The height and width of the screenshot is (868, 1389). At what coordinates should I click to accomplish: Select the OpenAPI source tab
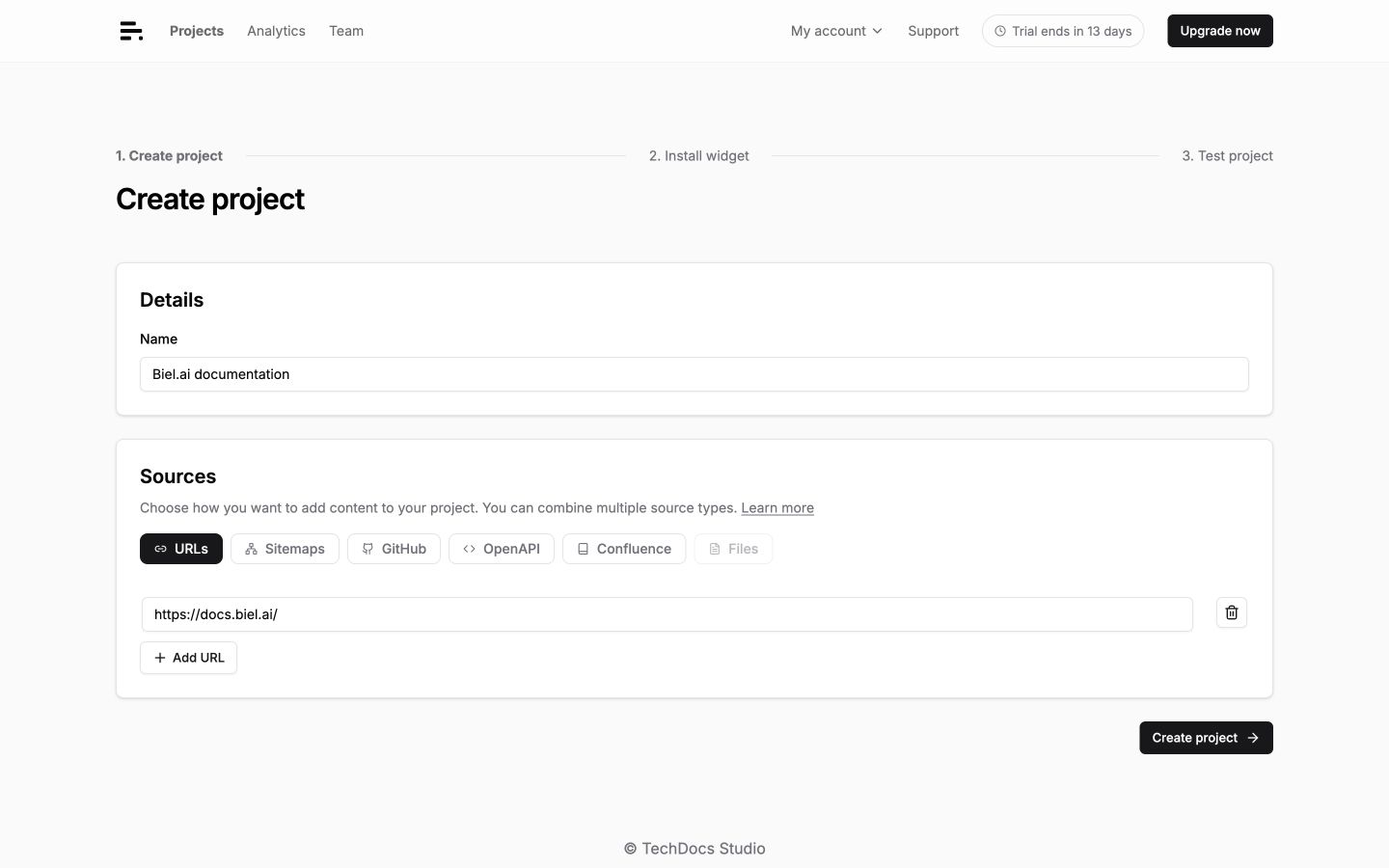pos(502,549)
